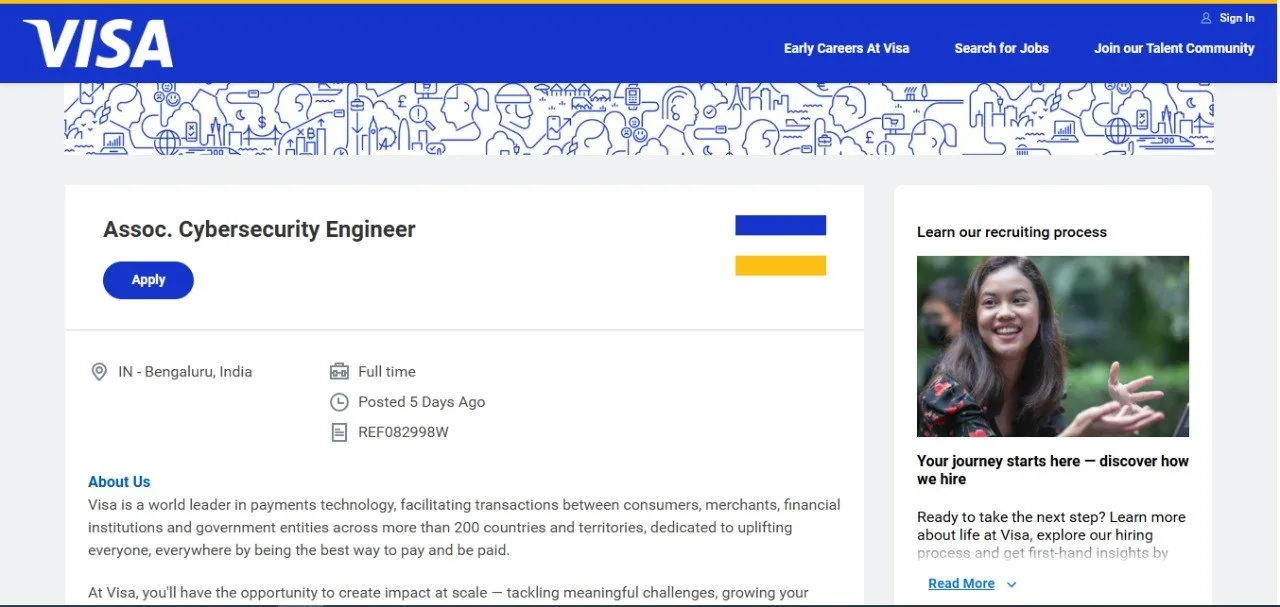Screen dimensions: 1280x607
Task: Click the location pin icon
Action: [99, 372]
